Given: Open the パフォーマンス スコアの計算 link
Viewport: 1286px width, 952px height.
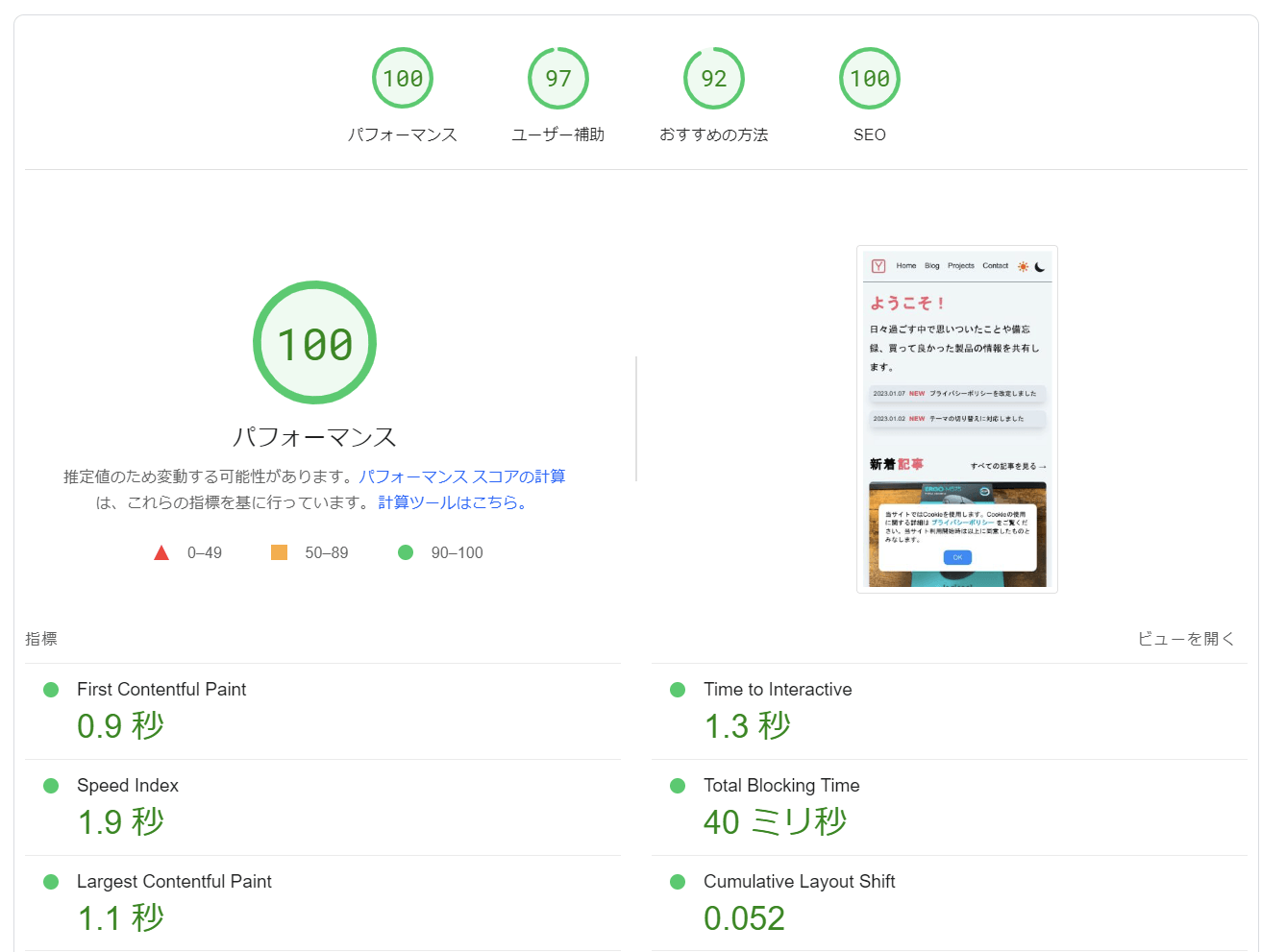Looking at the screenshot, I should tap(461, 476).
